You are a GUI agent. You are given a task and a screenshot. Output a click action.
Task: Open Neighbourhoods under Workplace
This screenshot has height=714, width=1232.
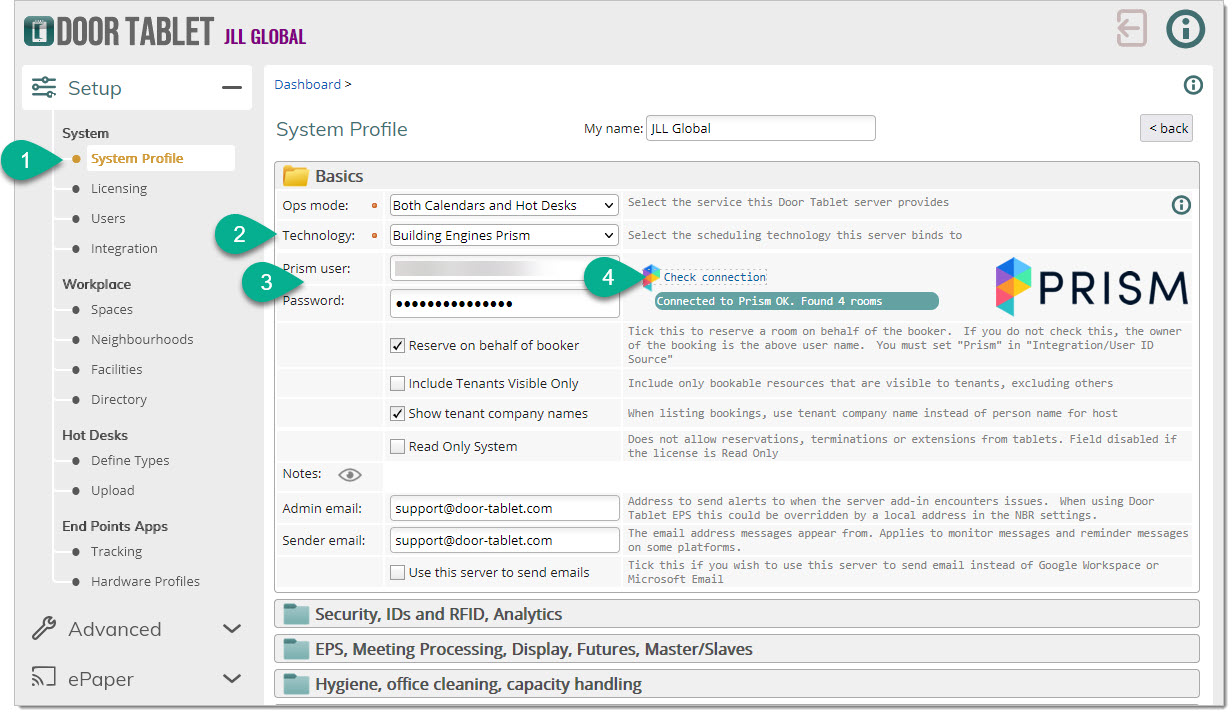142,340
